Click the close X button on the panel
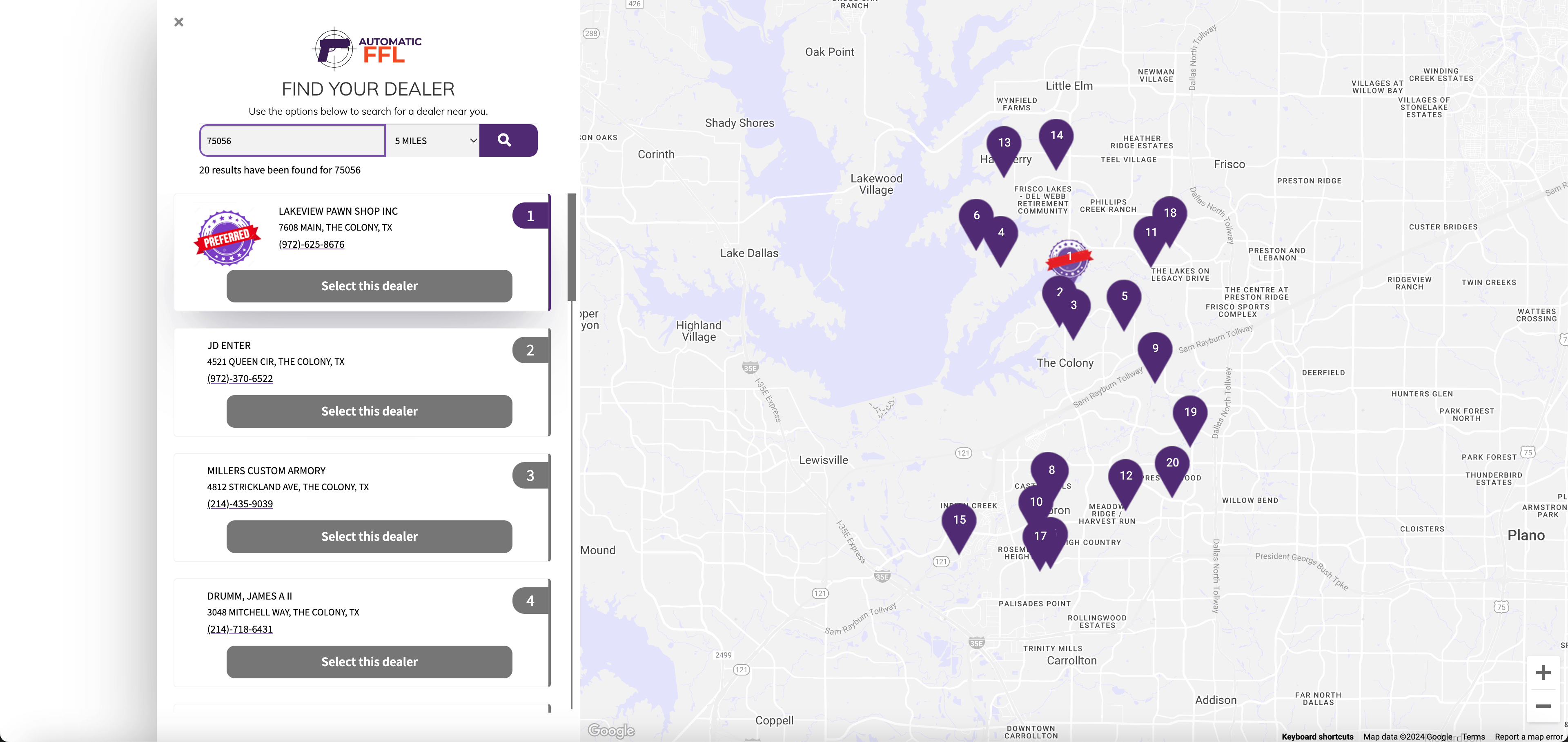 pos(179,22)
